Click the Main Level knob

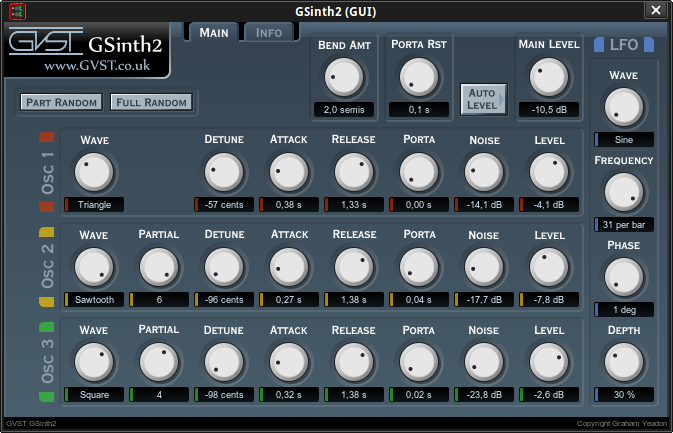pos(549,77)
